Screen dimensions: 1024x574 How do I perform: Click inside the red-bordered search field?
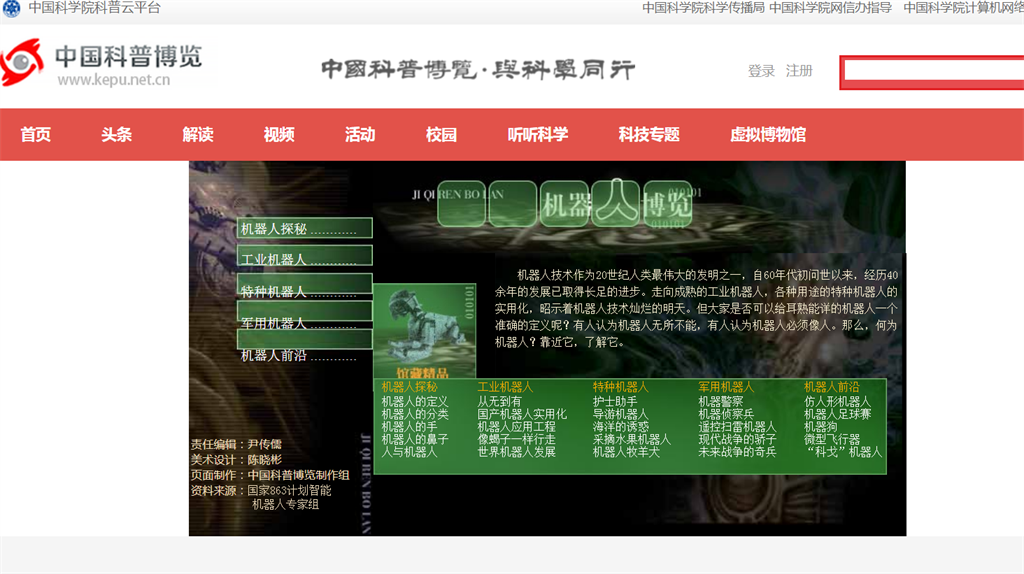932,72
